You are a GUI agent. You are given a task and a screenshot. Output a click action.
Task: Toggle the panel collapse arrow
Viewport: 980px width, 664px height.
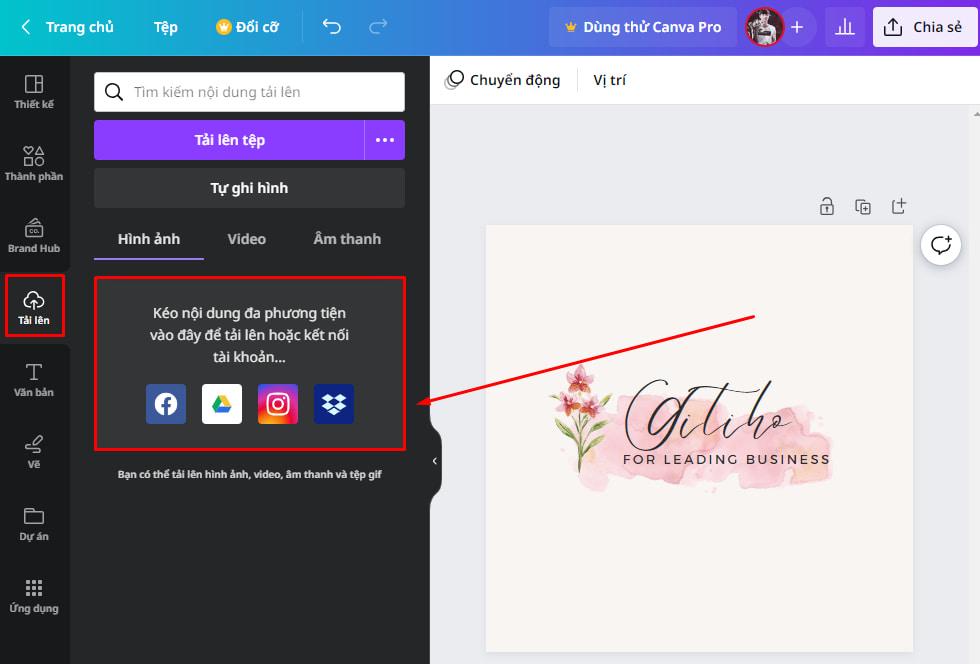pyautogui.click(x=433, y=461)
